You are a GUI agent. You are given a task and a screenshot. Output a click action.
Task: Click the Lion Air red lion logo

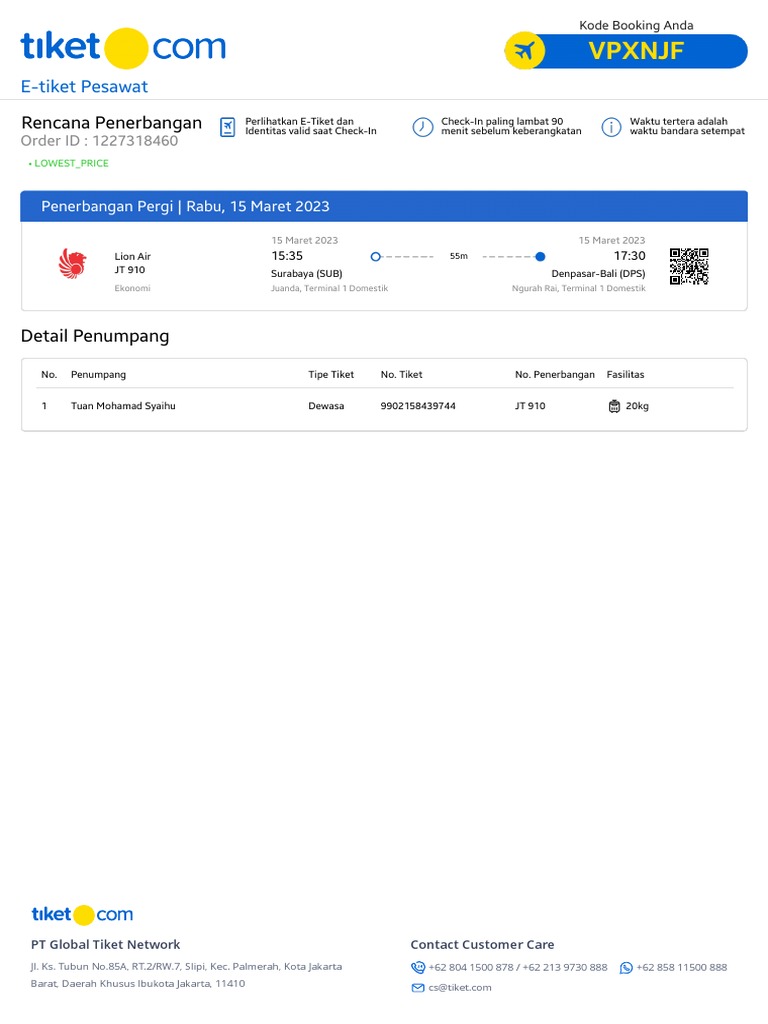coord(73,264)
